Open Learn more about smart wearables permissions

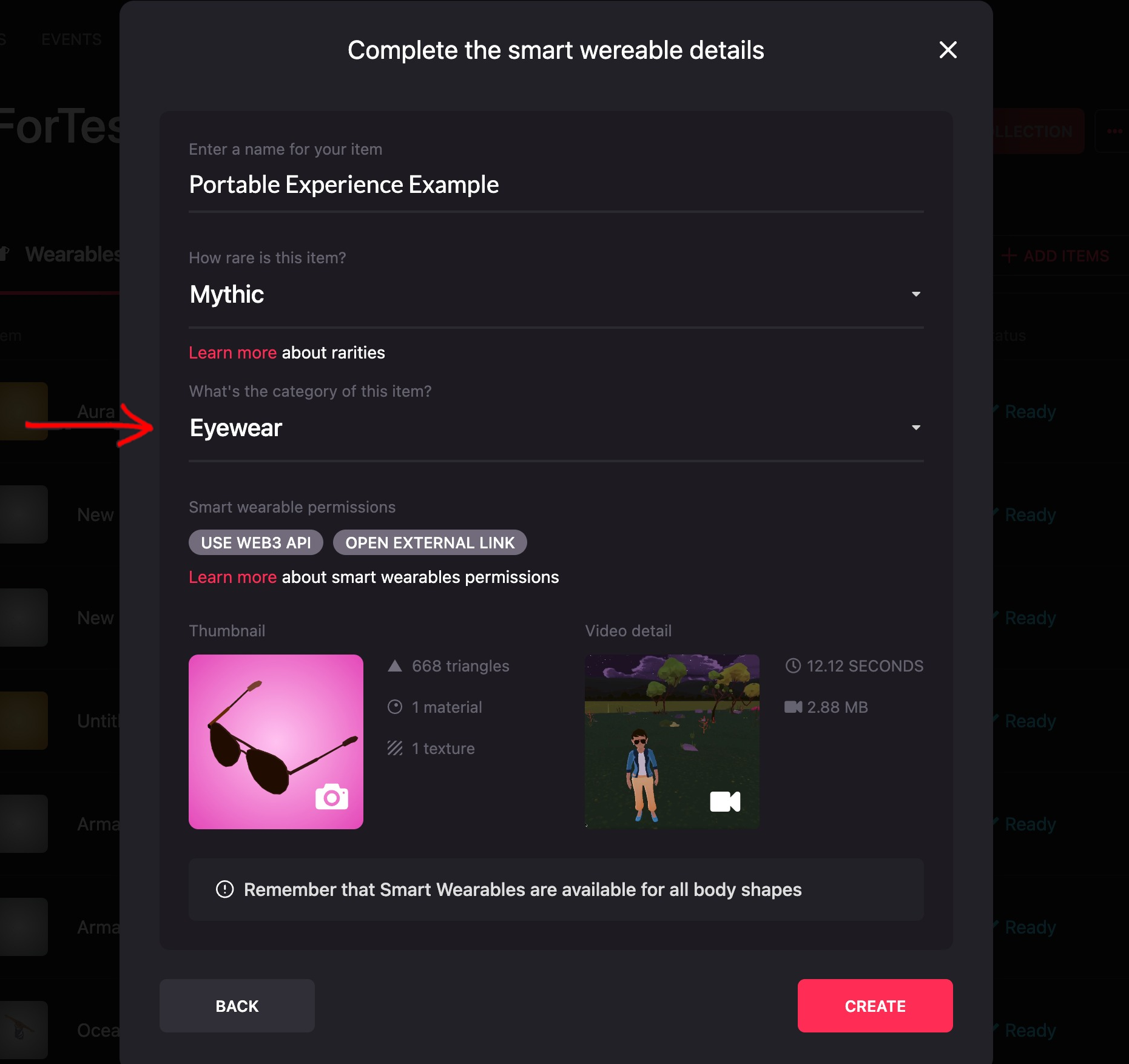pyautogui.click(x=232, y=577)
